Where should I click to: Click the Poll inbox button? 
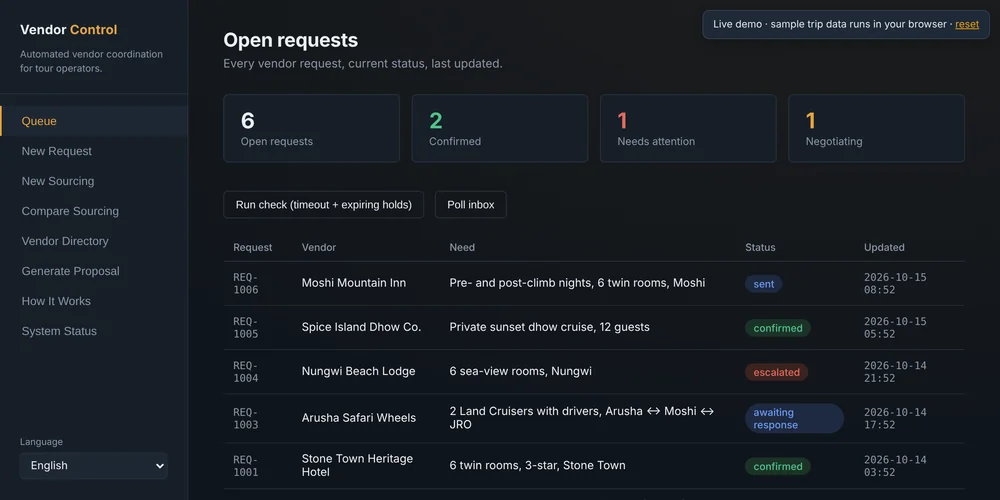(x=471, y=205)
